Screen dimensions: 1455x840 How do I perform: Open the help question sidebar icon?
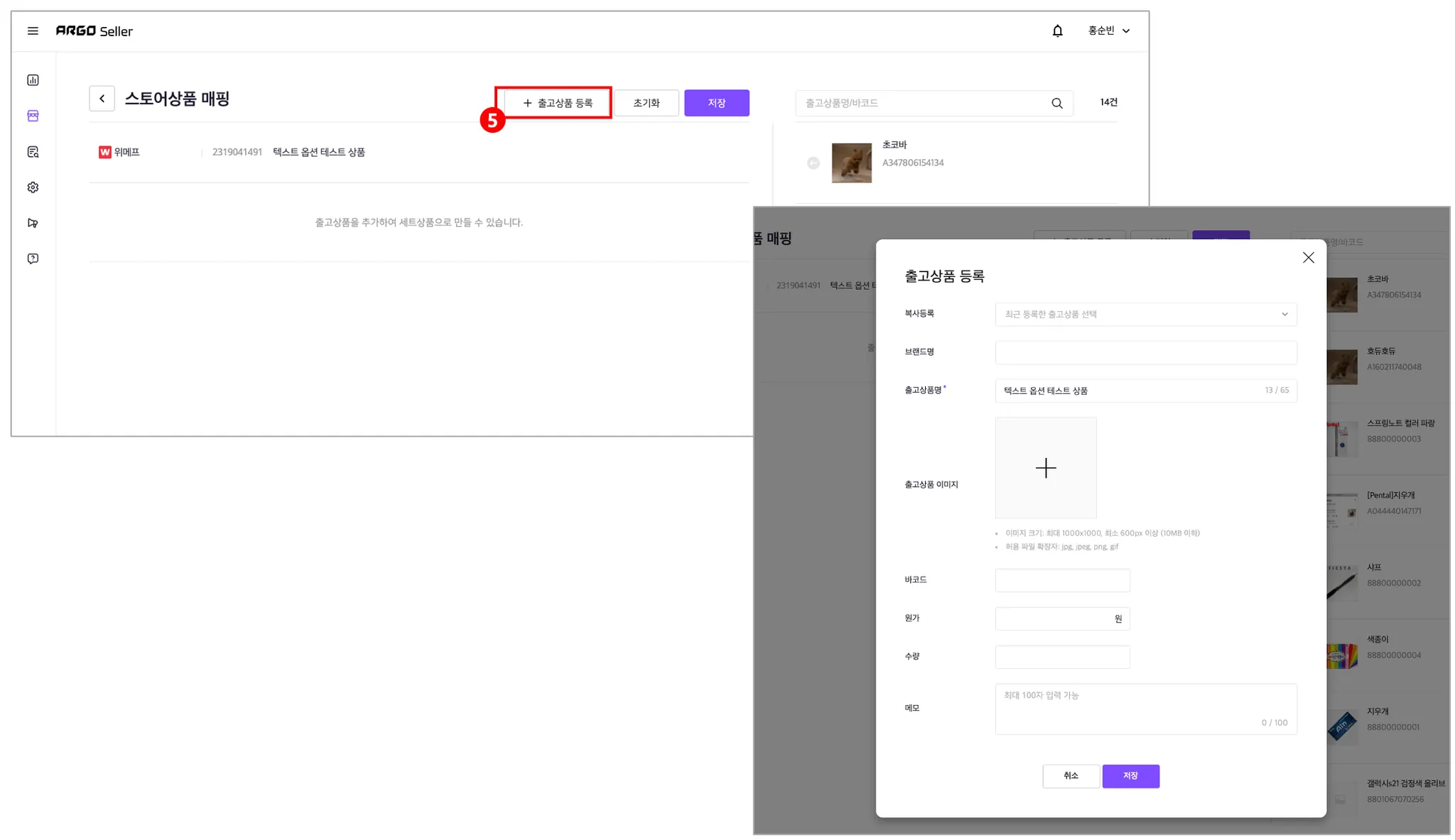click(33, 258)
